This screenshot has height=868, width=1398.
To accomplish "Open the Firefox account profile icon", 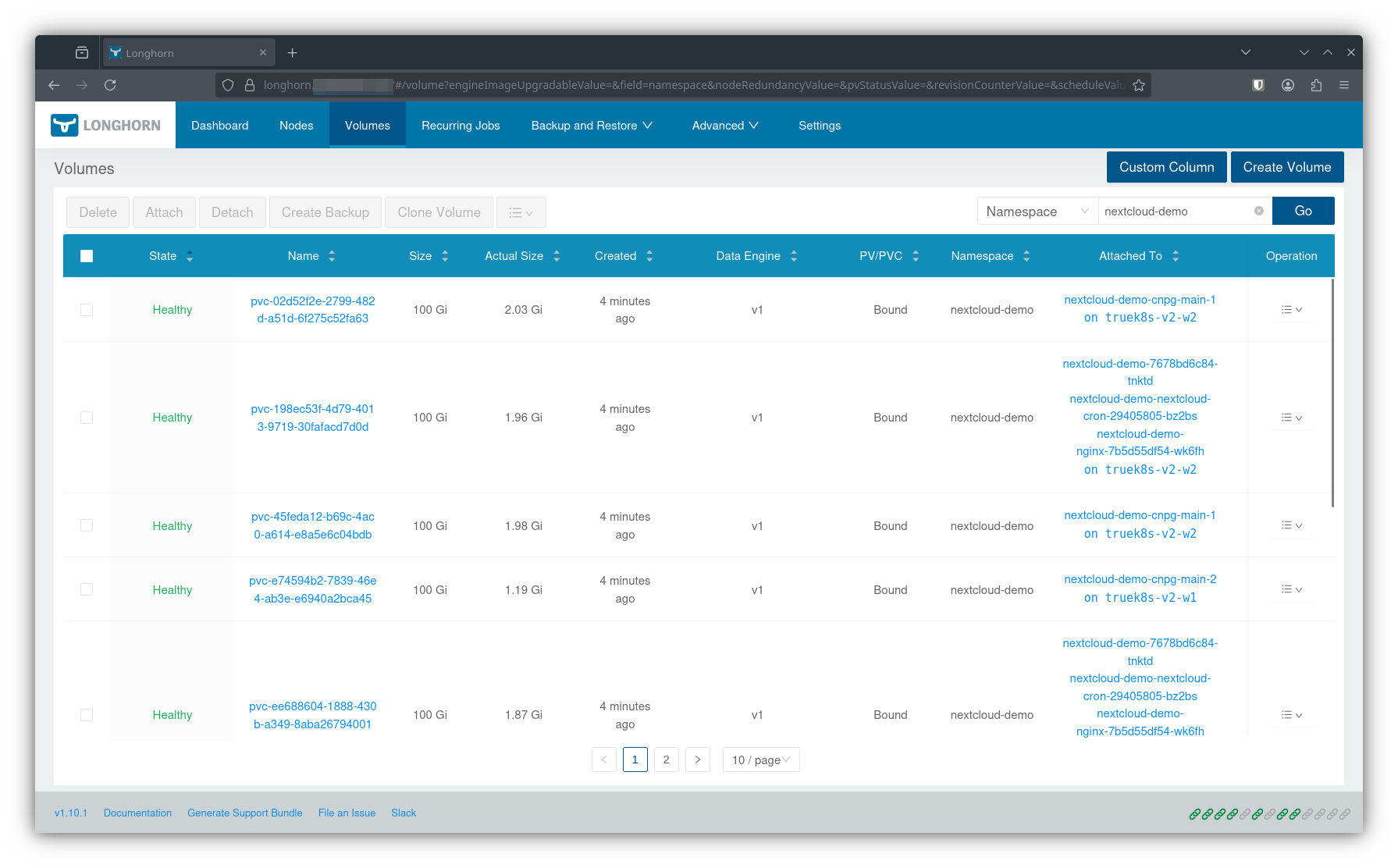I will 1288,85.
